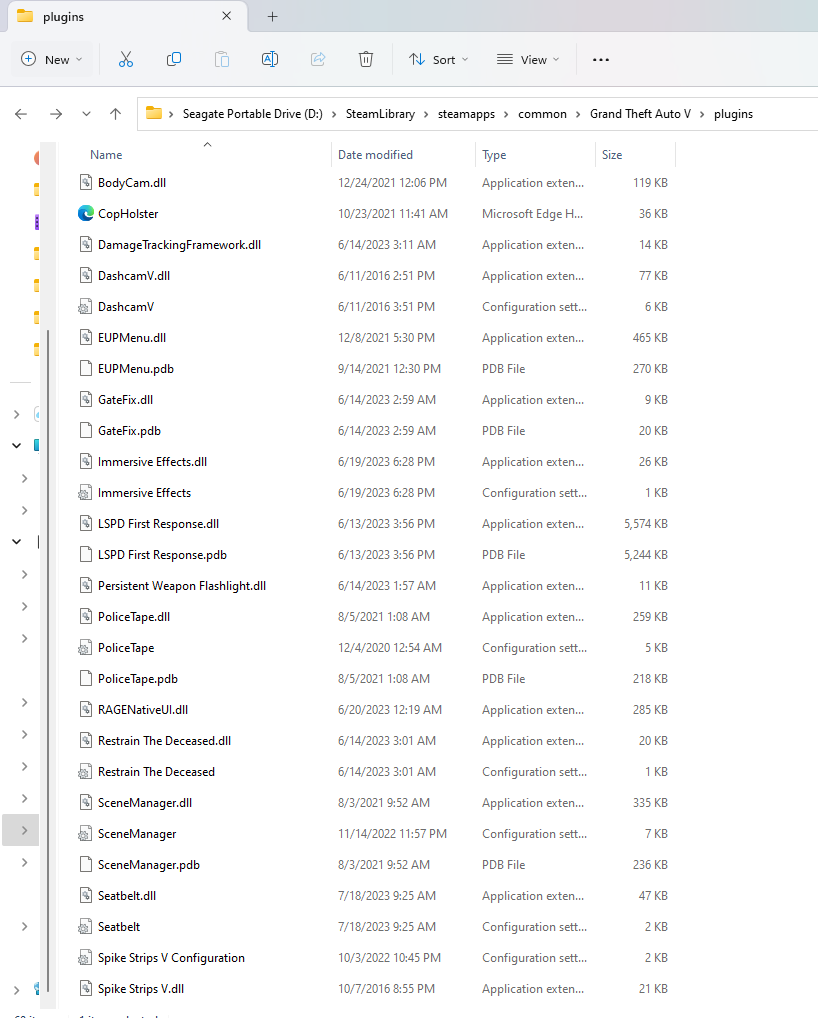Click the CopHolster Edge file icon
Screen dimensions: 818x1018
click(86, 214)
